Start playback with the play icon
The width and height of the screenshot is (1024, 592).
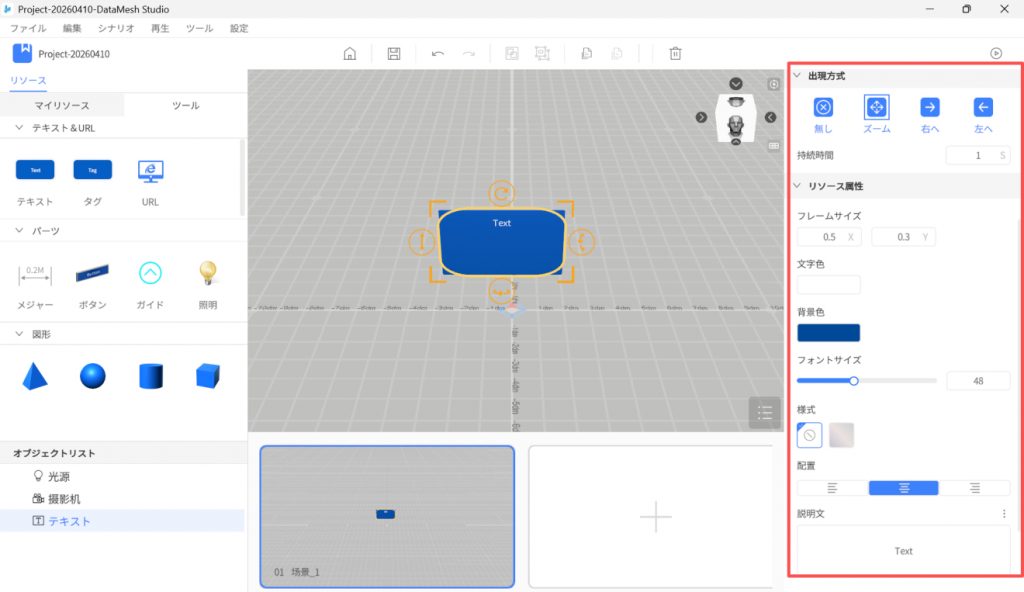point(995,54)
